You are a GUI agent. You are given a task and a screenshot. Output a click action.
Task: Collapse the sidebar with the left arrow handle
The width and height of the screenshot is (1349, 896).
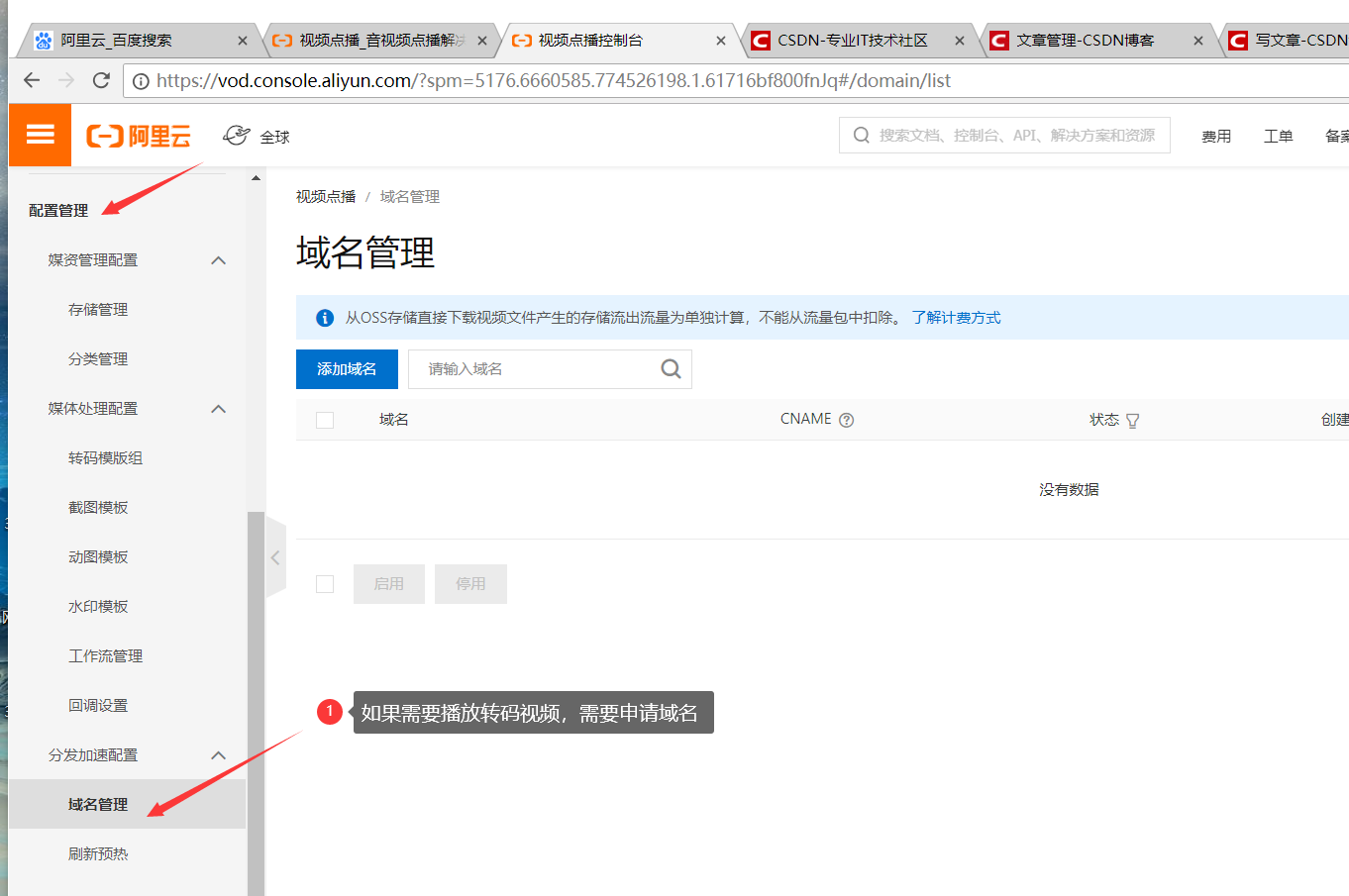click(x=274, y=556)
